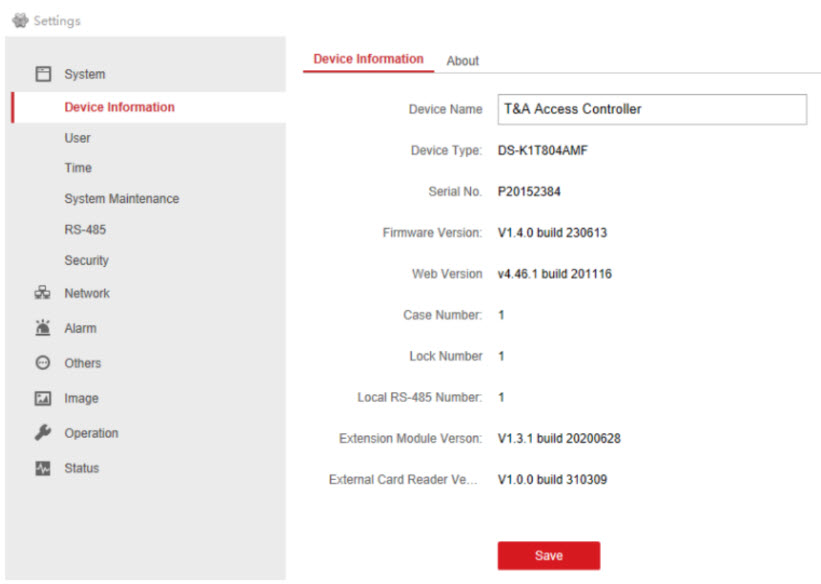
Task: Click the System panel icon in sidebar
Action: (x=43, y=74)
